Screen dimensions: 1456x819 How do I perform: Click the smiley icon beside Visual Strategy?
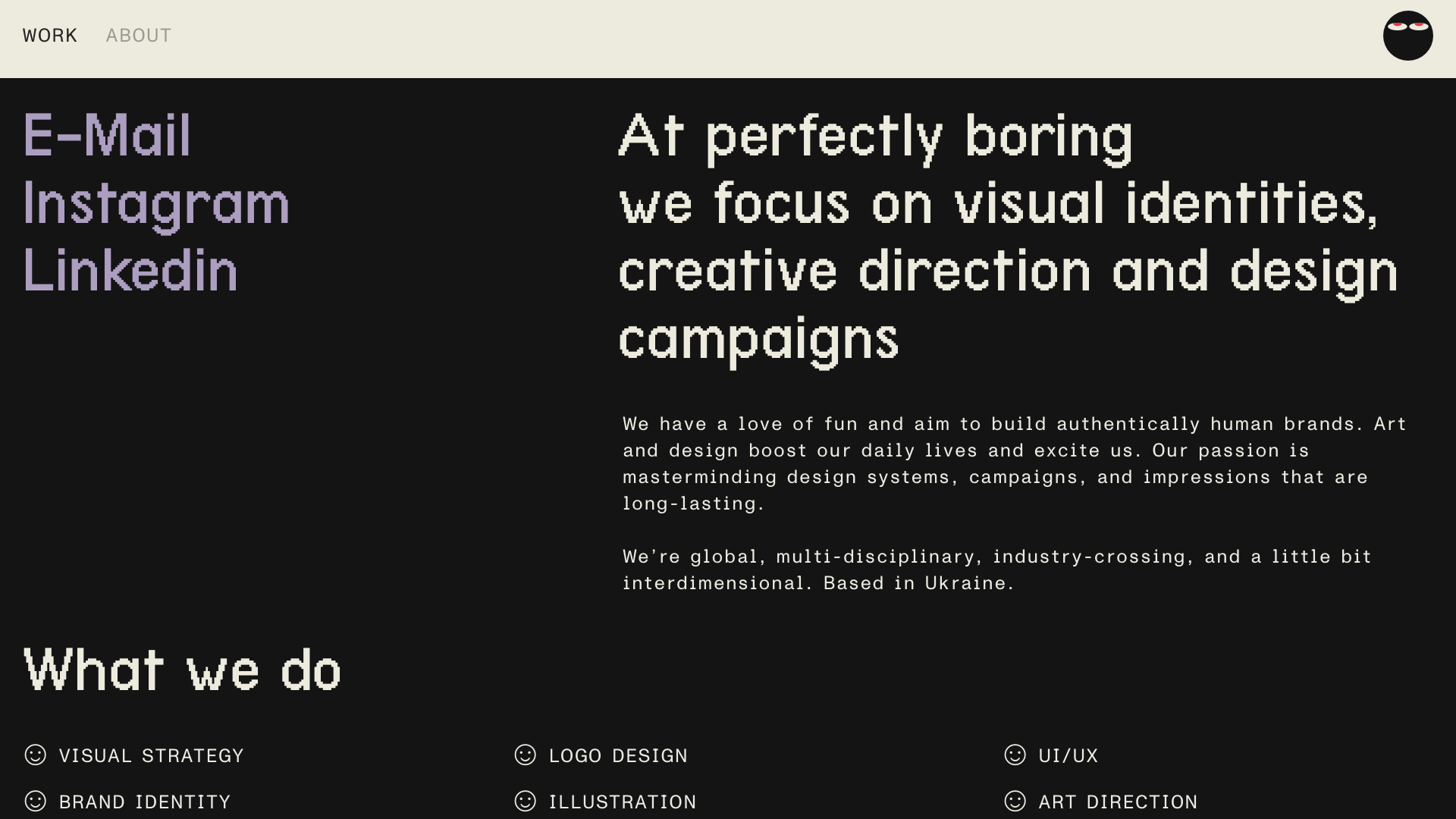36,755
